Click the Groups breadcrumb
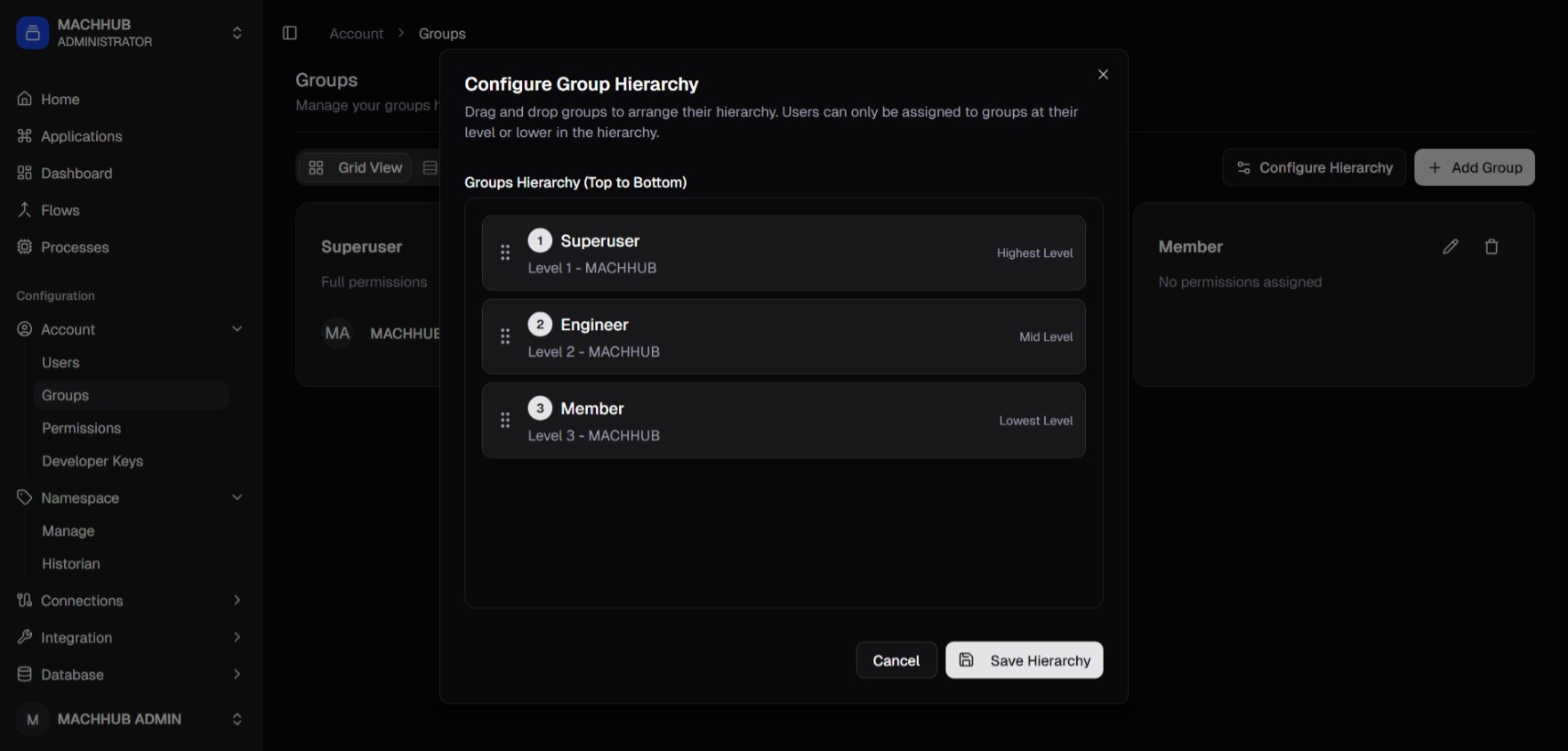The image size is (1568, 751). pyautogui.click(x=442, y=34)
